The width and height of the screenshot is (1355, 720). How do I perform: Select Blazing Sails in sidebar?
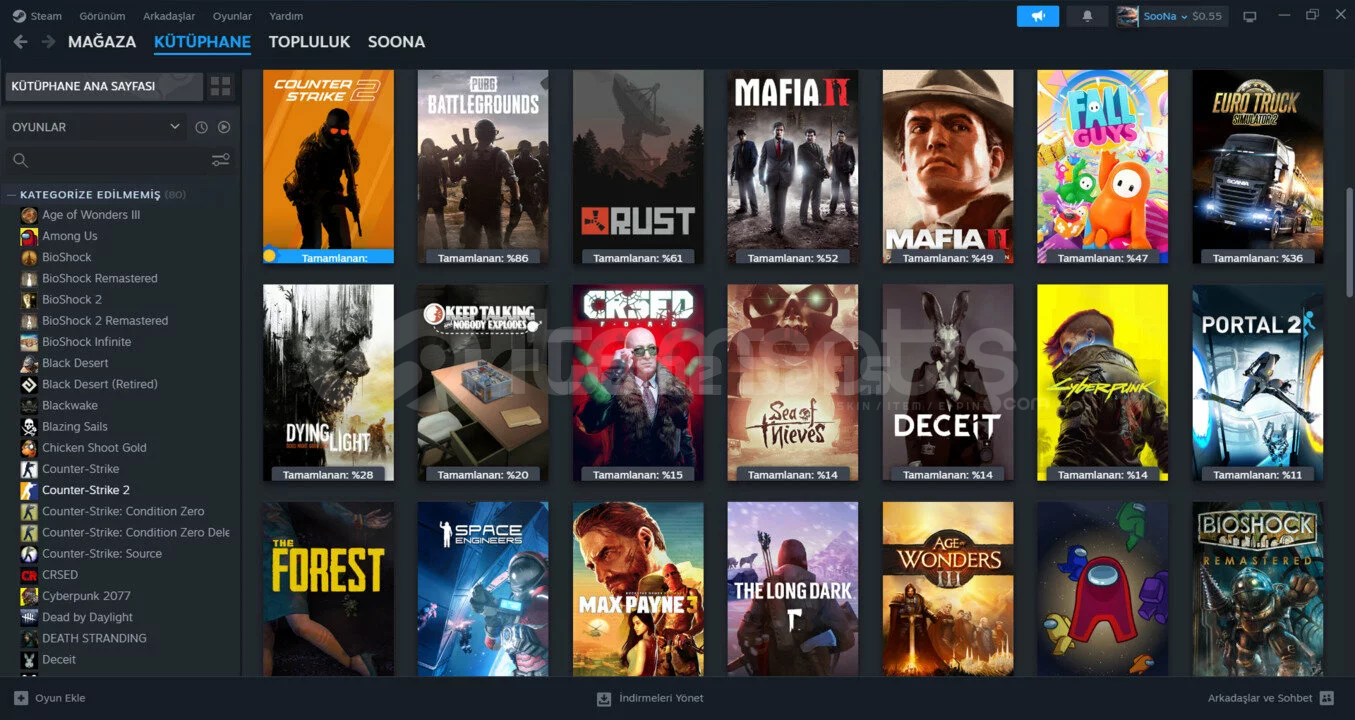coord(74,427)
